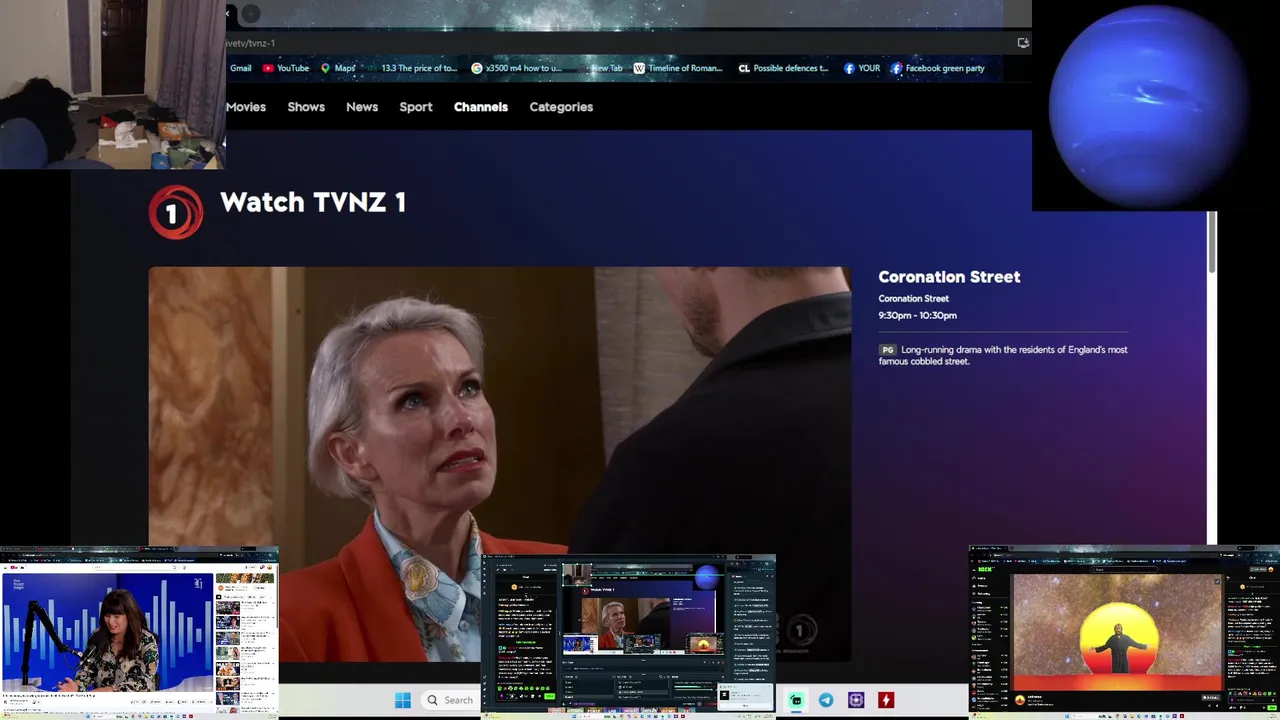Image resolution: width=1280 pixels, height=720 pixels.
Task: Open the Windows Start menu
Action: coord(403,700)
